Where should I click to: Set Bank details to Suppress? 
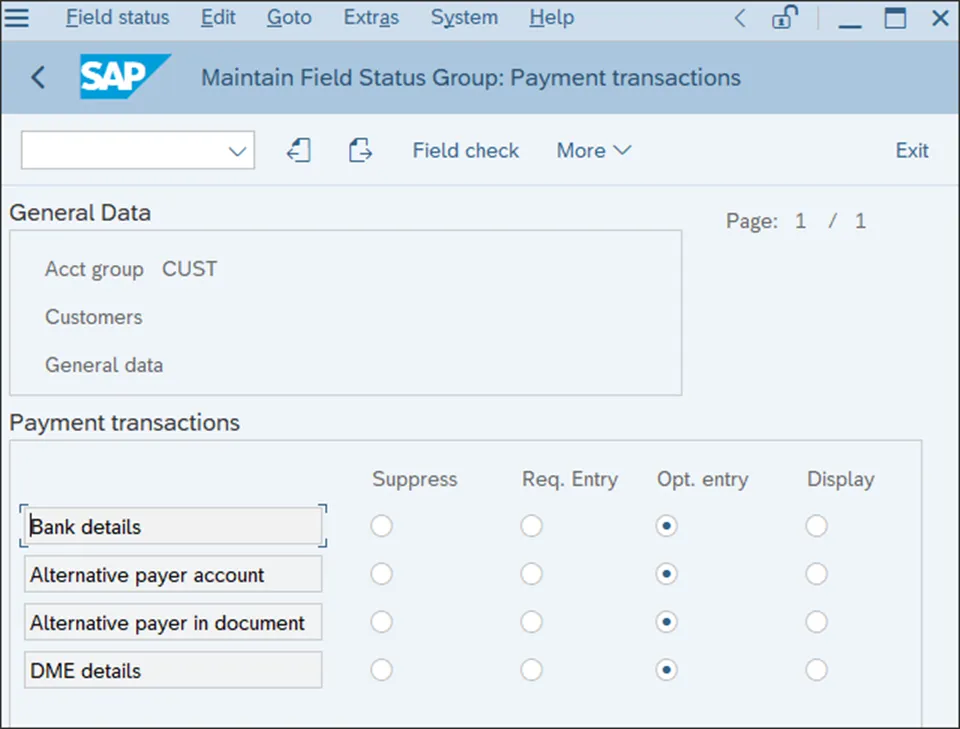tap(381, 526)
